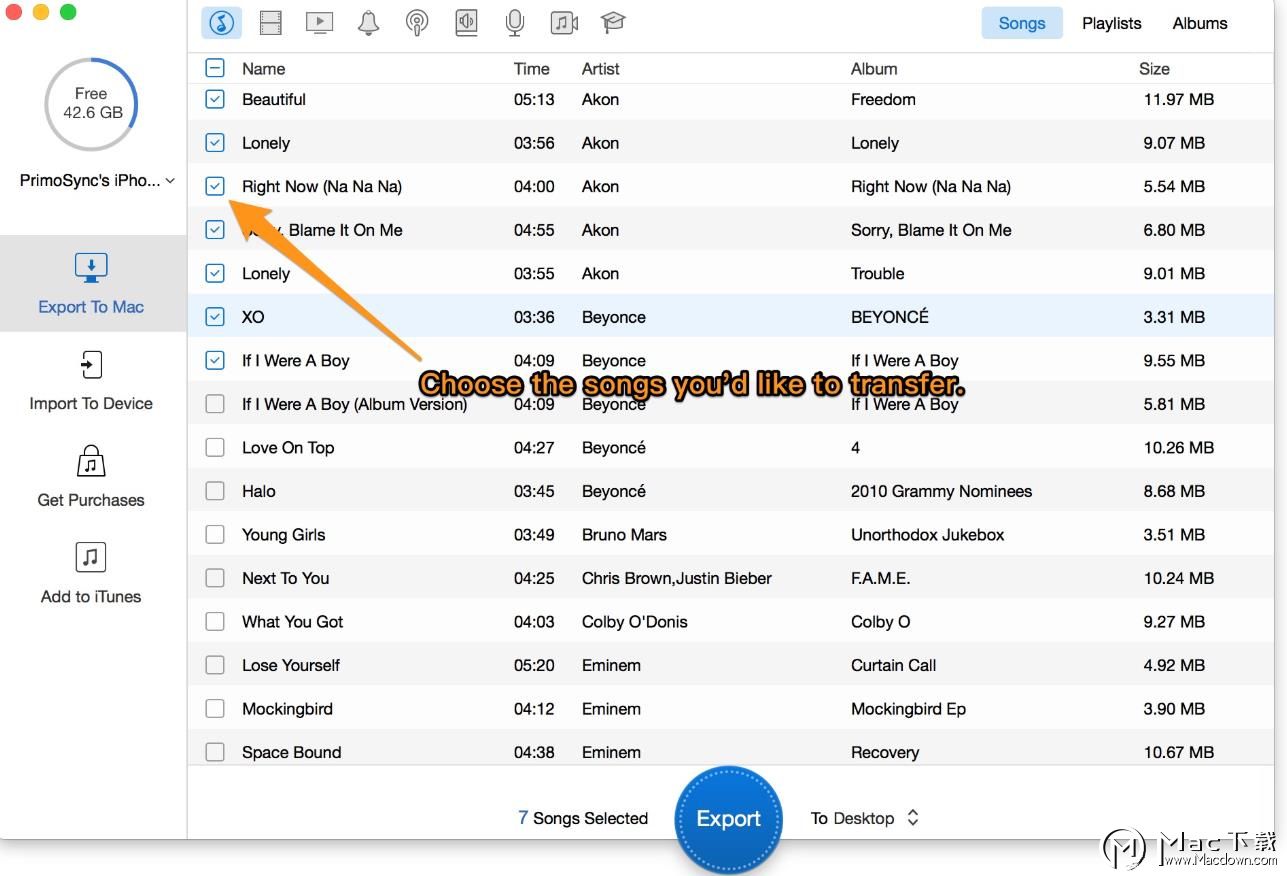1287x876 pixels.
Task: Uncheck the If I Were A Boy 9.55 MB checkbox
Action: [x=215, y=360]
